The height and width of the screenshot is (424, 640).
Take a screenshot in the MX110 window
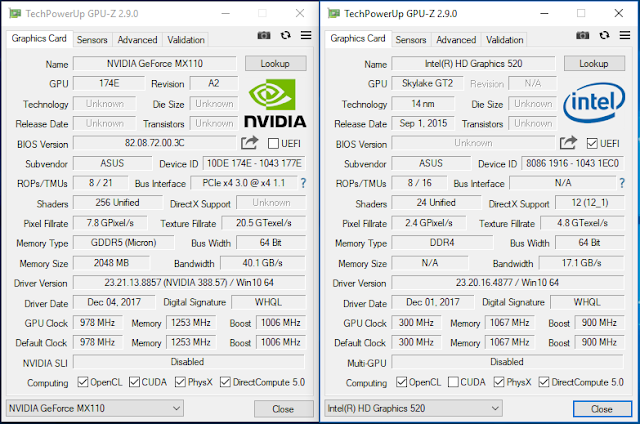[264, 36]
